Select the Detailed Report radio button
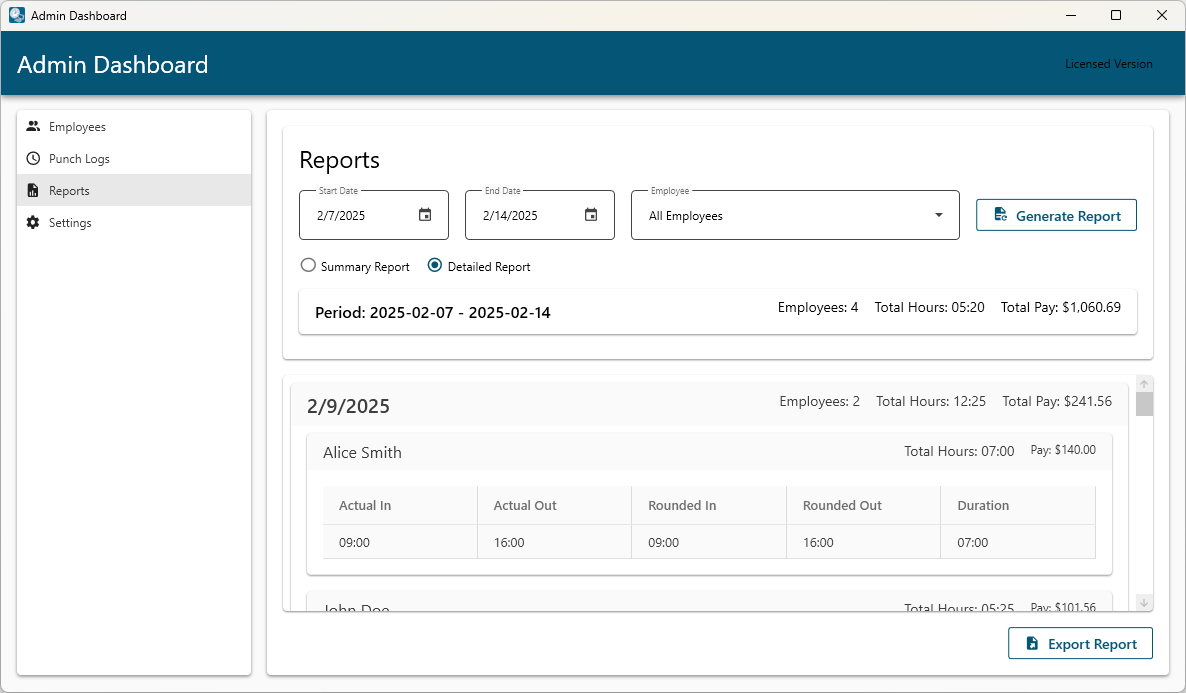Image resolution: width=1186 pixels, height=693 pixels. (433, 265)
